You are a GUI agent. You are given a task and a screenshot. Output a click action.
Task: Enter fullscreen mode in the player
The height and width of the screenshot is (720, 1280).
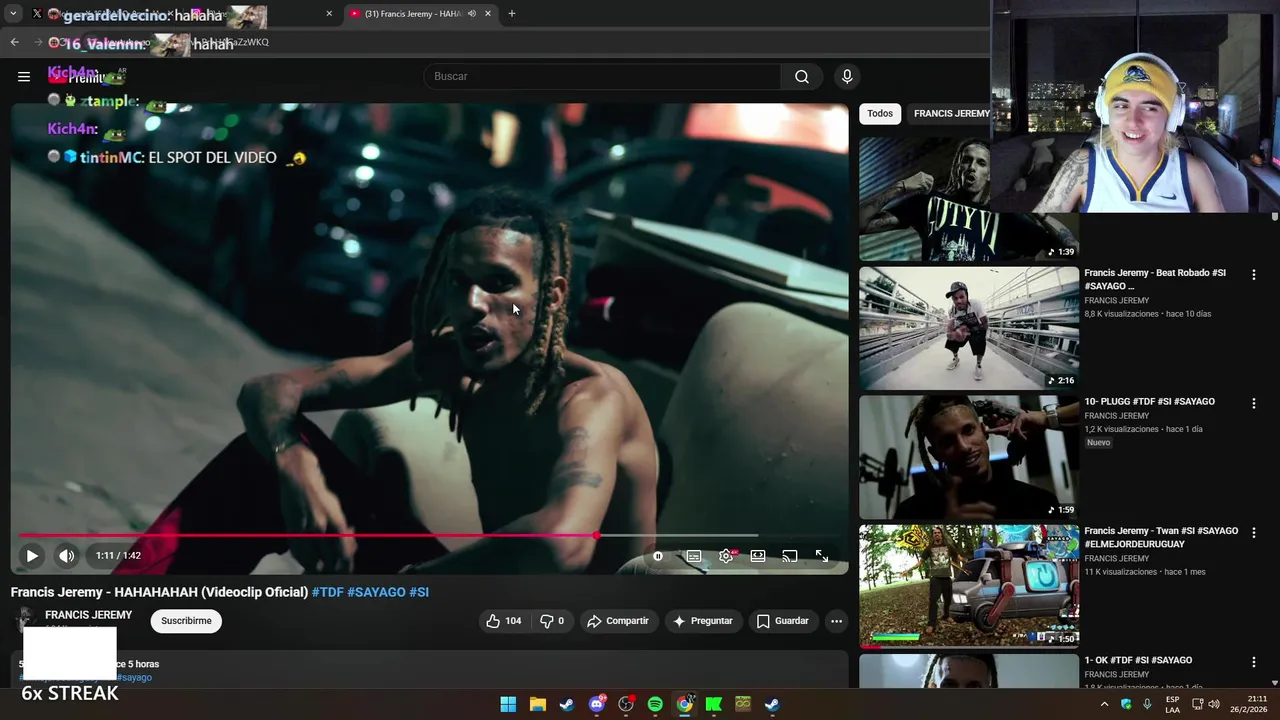822,556
